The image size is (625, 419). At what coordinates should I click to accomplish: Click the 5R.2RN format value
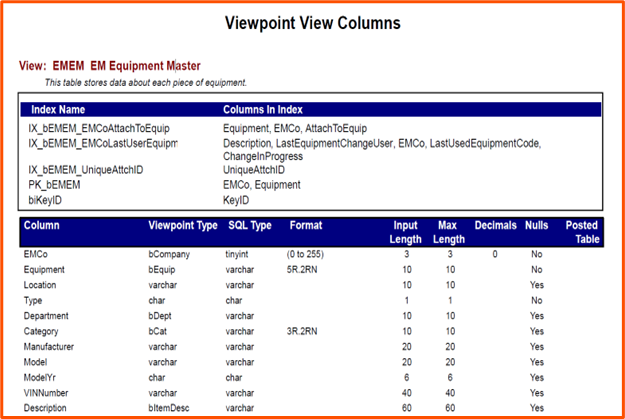(x=302, y=269)
